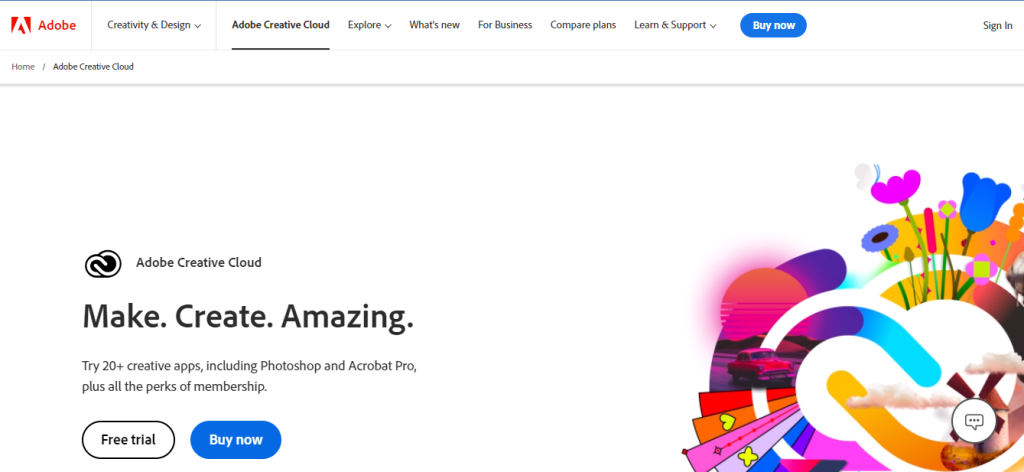Screen dimensions: 1024x472
Task: Click the colorful Creative Cloud hero artwork
Action: 852,318
